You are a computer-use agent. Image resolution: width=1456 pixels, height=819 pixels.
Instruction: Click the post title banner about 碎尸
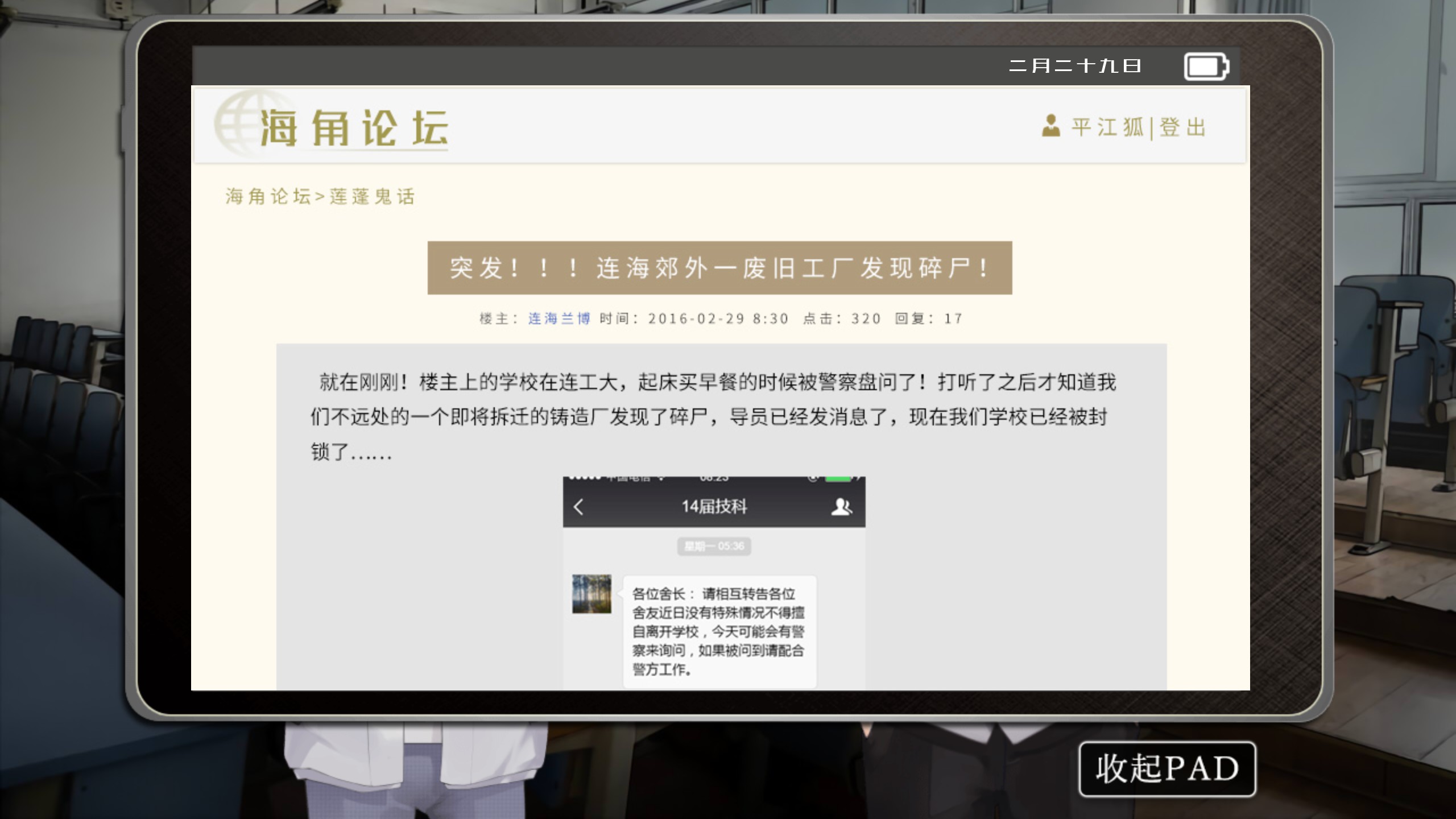(x=719, y=268)
